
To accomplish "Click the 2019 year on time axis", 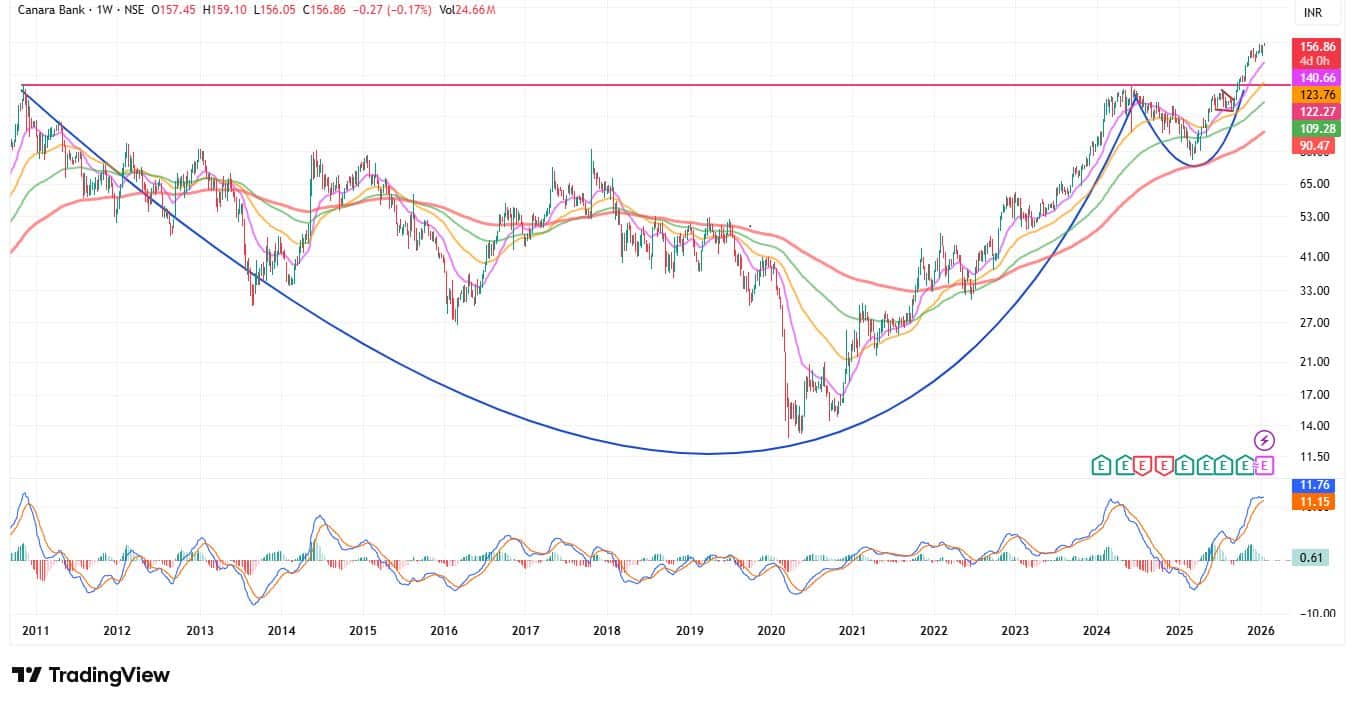I will point(689,631).
